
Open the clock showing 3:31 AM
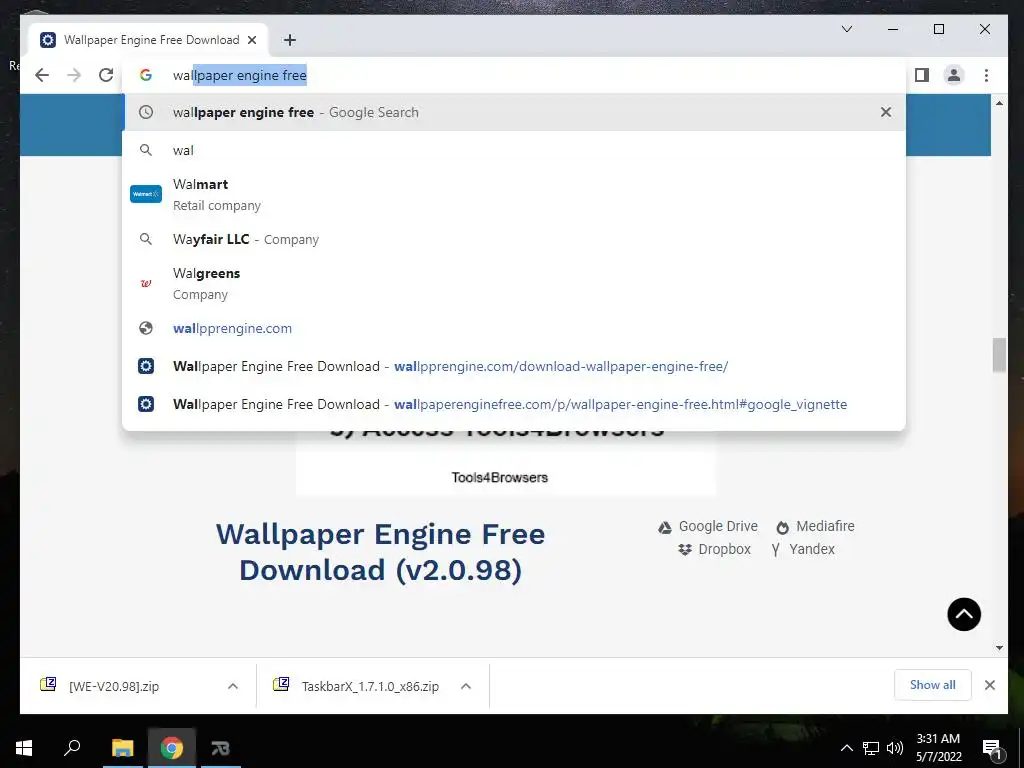pyautogui.click(x=938, y=748)
